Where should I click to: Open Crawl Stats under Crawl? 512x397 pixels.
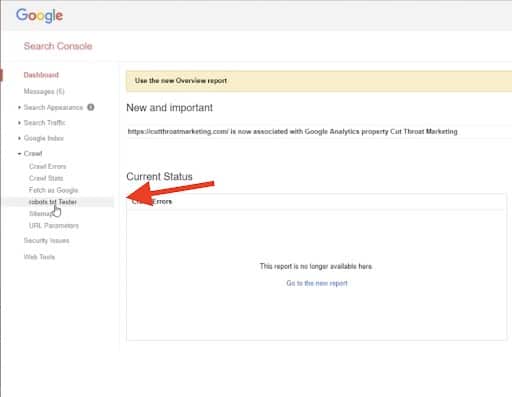46,178
